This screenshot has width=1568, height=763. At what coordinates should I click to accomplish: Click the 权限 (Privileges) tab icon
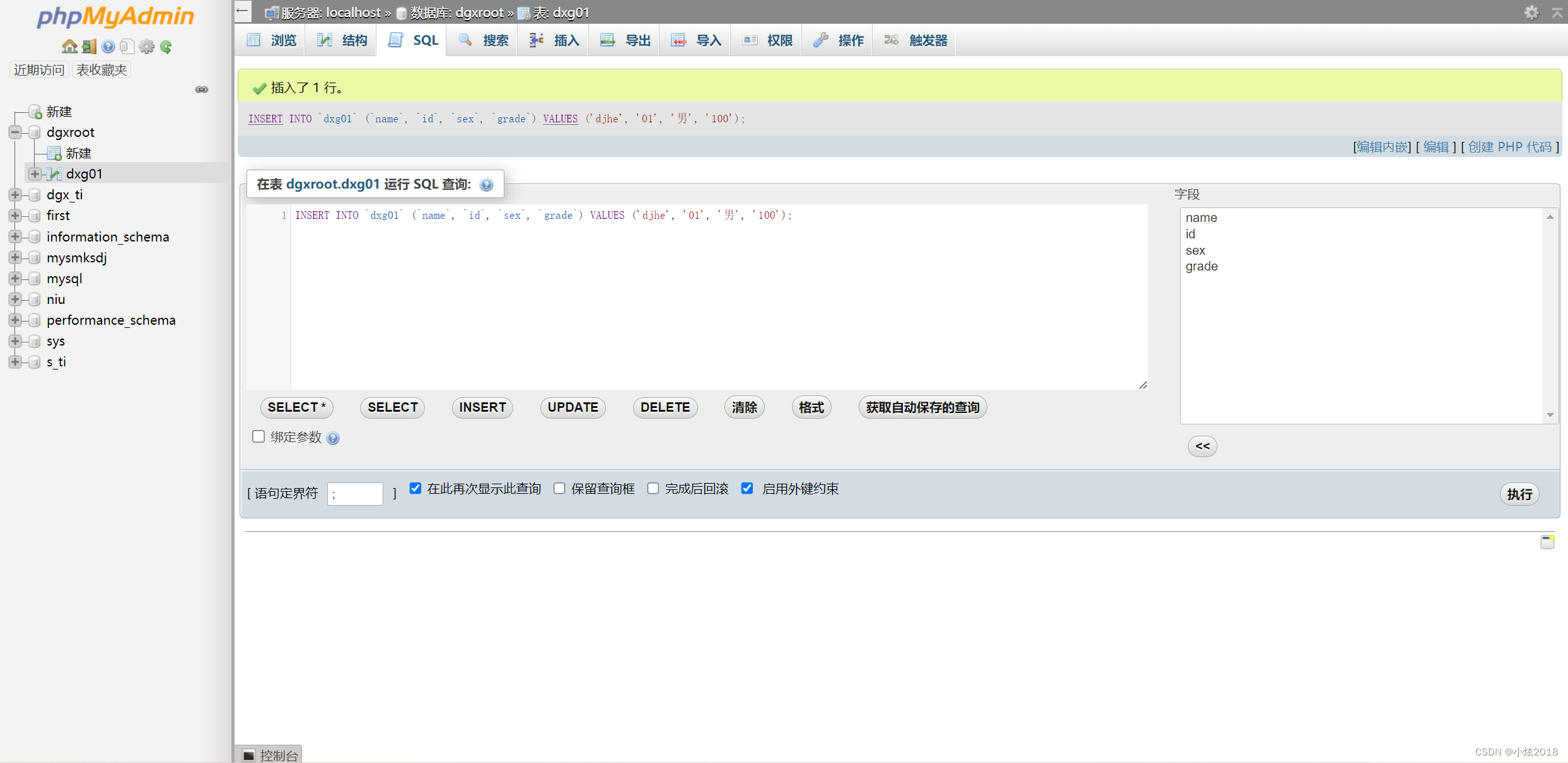751,40
